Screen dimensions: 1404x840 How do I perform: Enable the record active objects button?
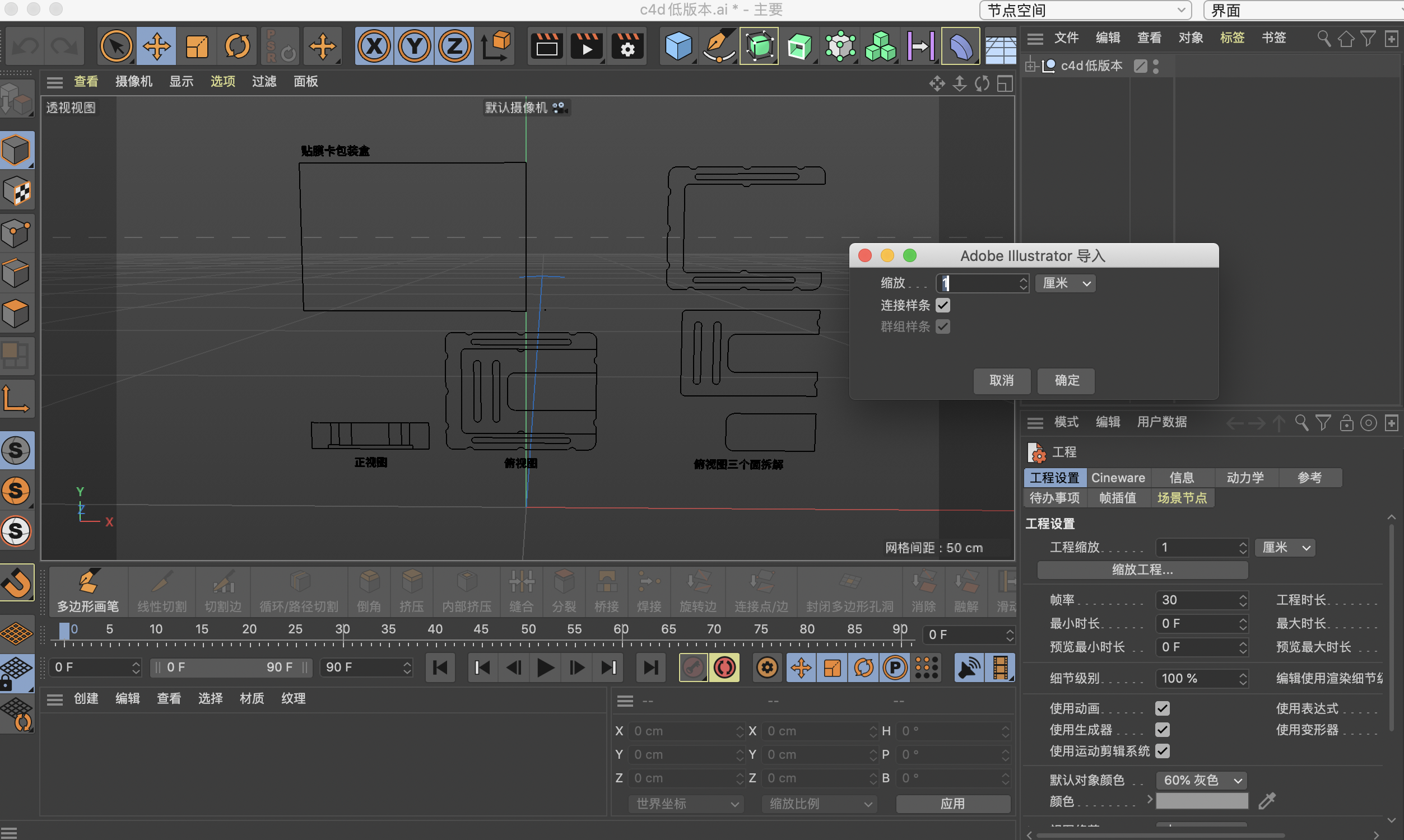[693, 668]
